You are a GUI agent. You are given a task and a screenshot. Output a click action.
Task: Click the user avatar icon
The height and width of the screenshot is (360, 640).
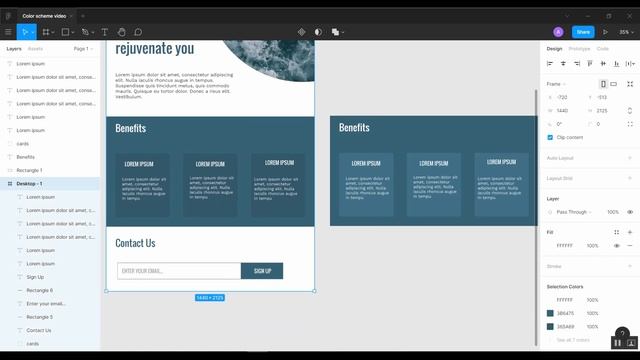pos(558,32)
